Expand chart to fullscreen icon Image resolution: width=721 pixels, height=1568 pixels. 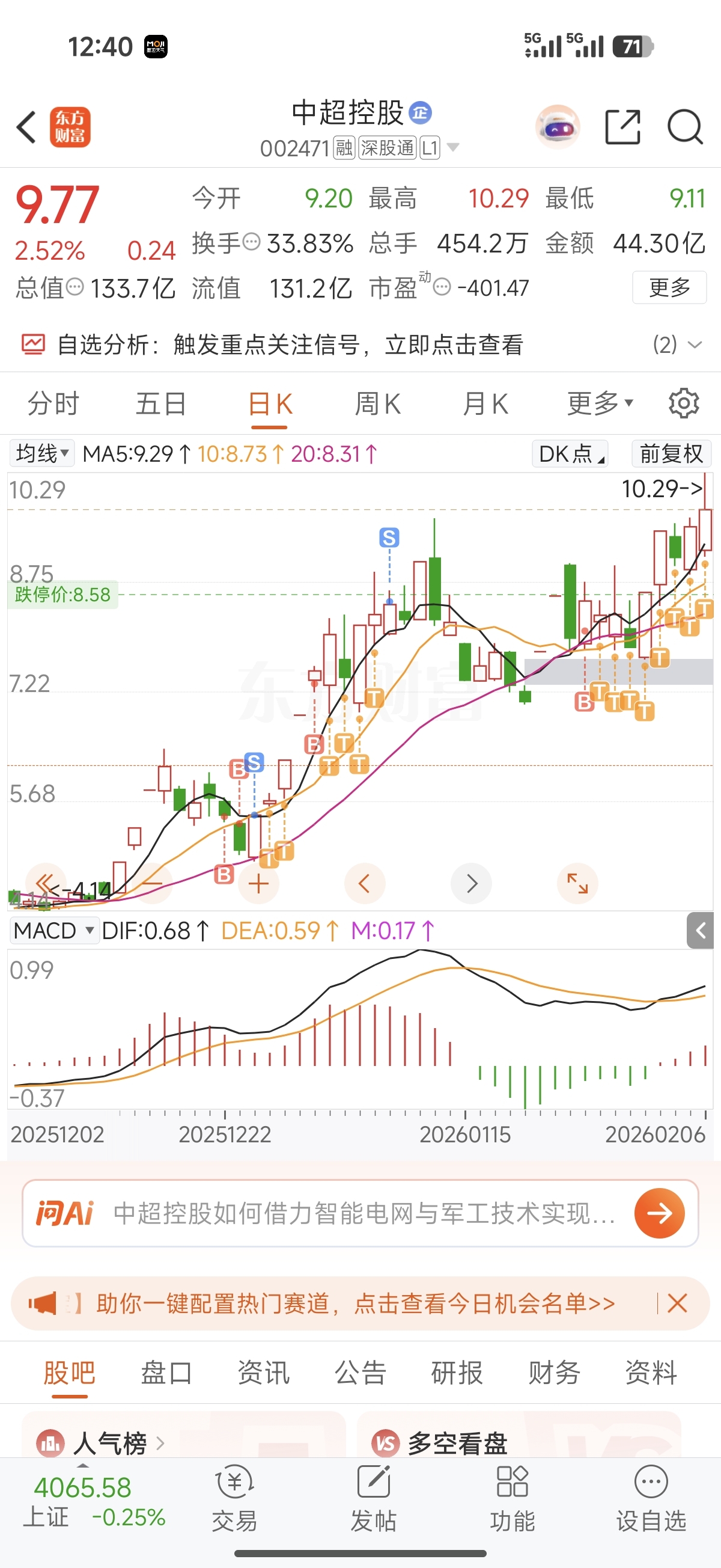point(577,883)
